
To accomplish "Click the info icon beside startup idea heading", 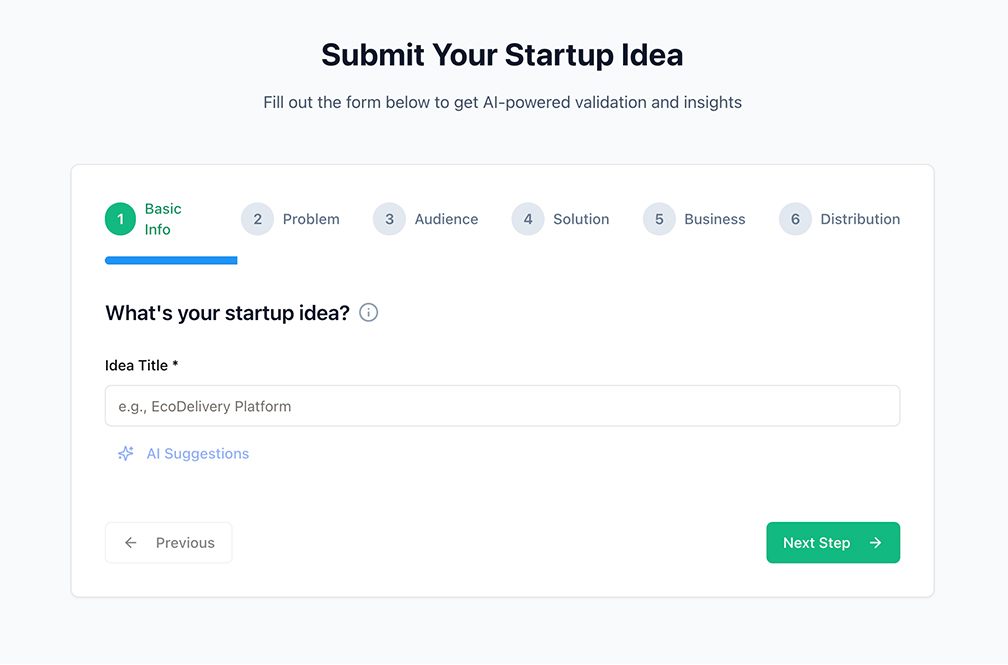I will tap(368, 313).
